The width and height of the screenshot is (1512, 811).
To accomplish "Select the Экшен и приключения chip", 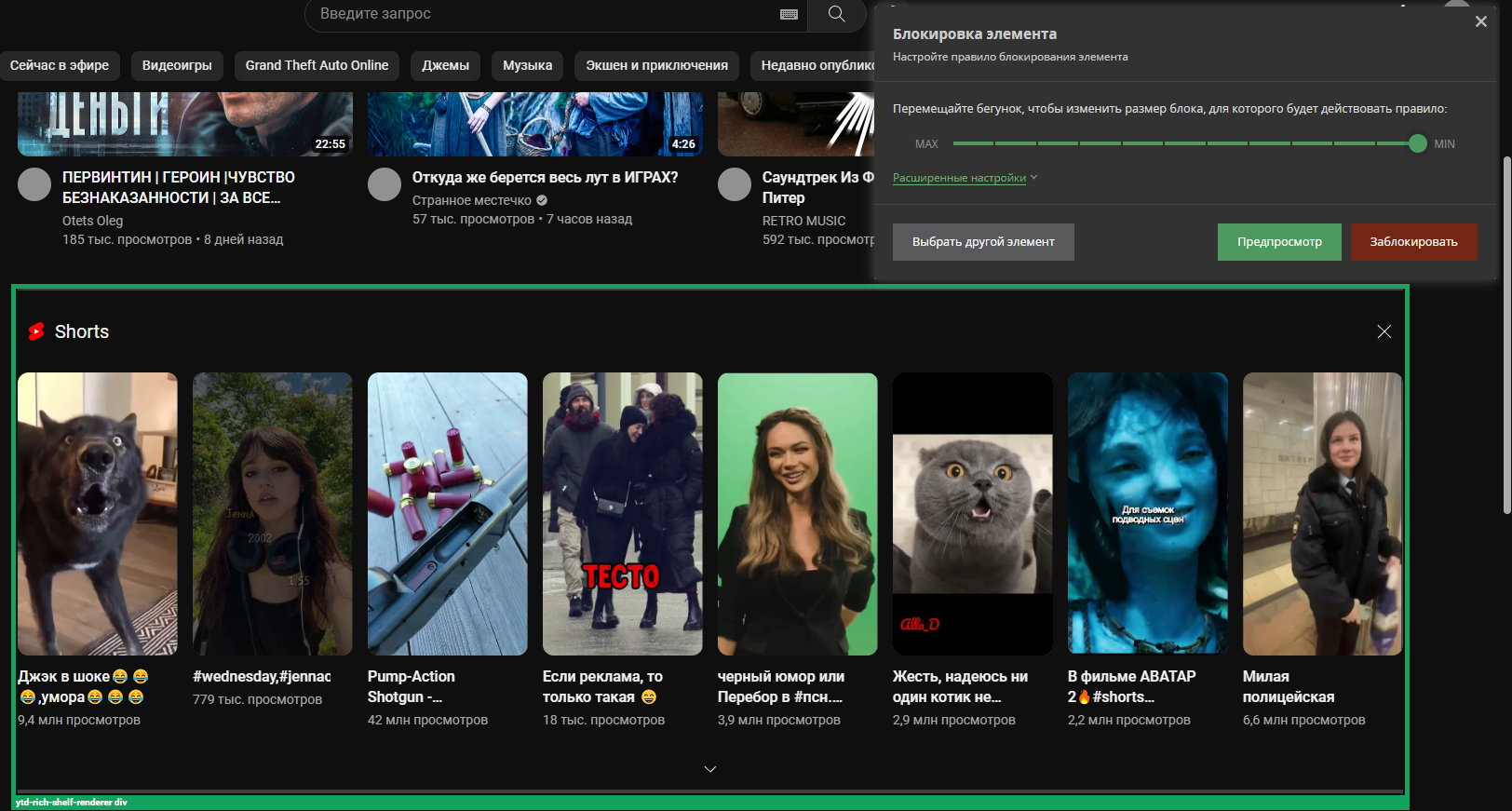I will (x=657, y=65).
